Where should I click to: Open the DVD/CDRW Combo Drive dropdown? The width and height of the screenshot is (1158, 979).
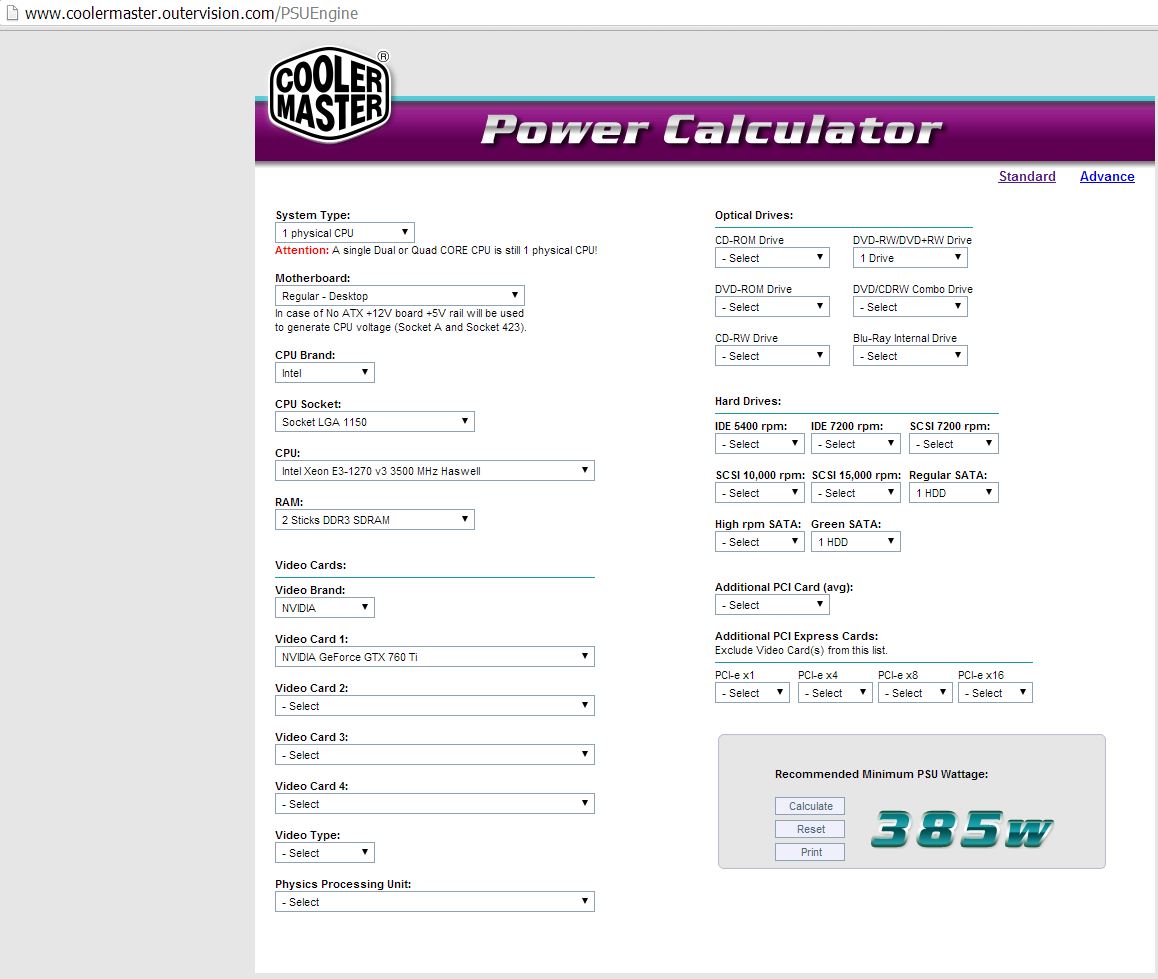[910, 306]
